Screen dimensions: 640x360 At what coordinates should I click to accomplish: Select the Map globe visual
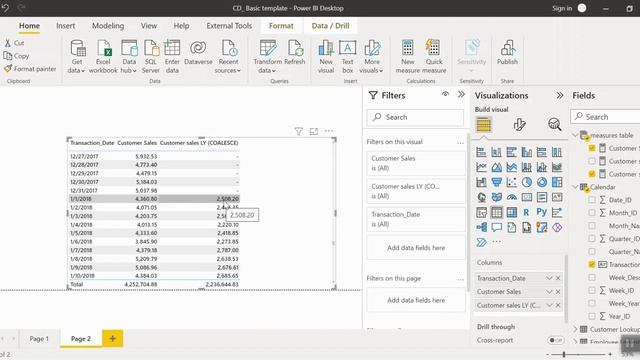[481, 198]
